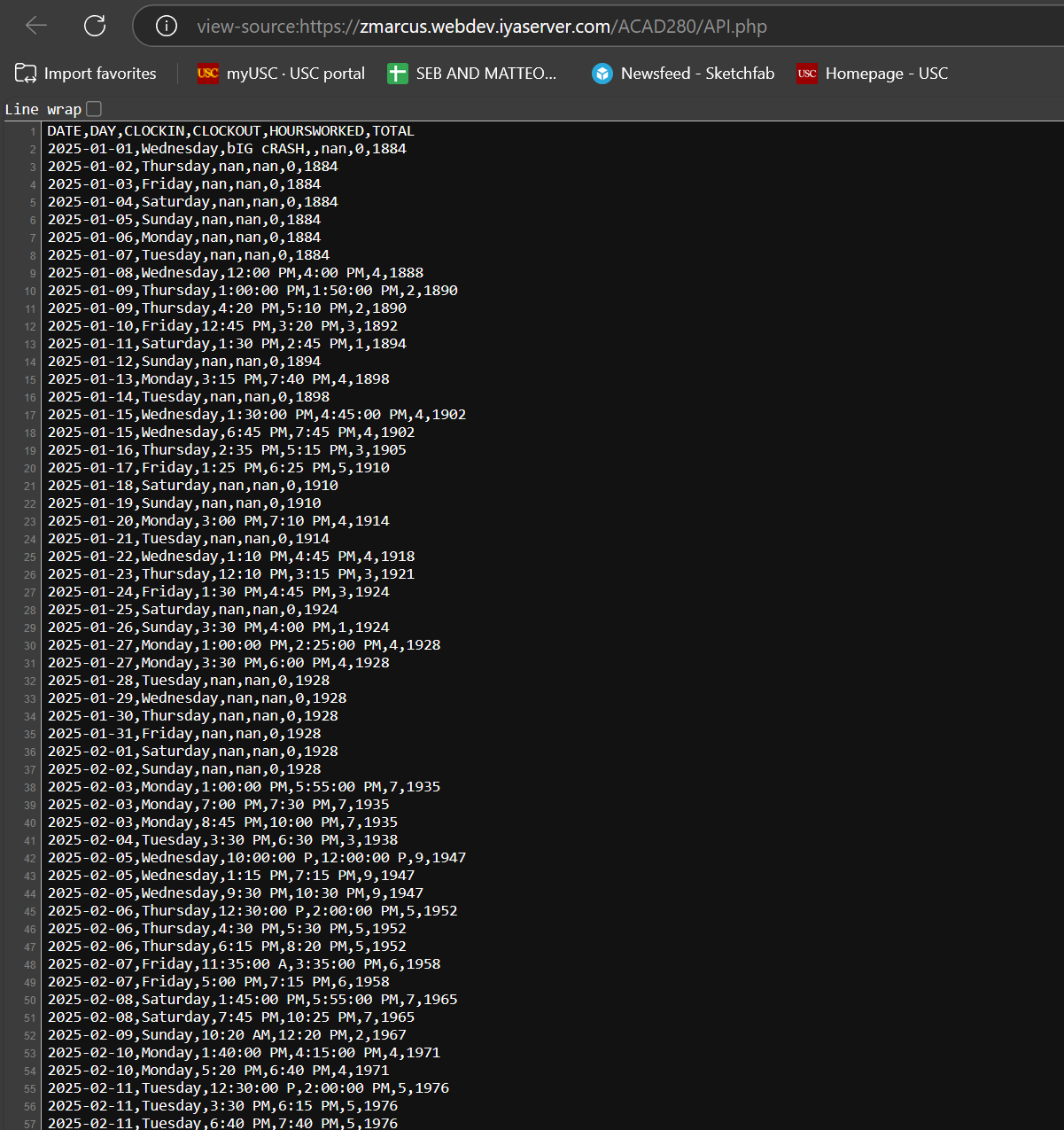Click line 2025-02-03,Monday,8:45 PM,10:00 PM

coord(222,822)
